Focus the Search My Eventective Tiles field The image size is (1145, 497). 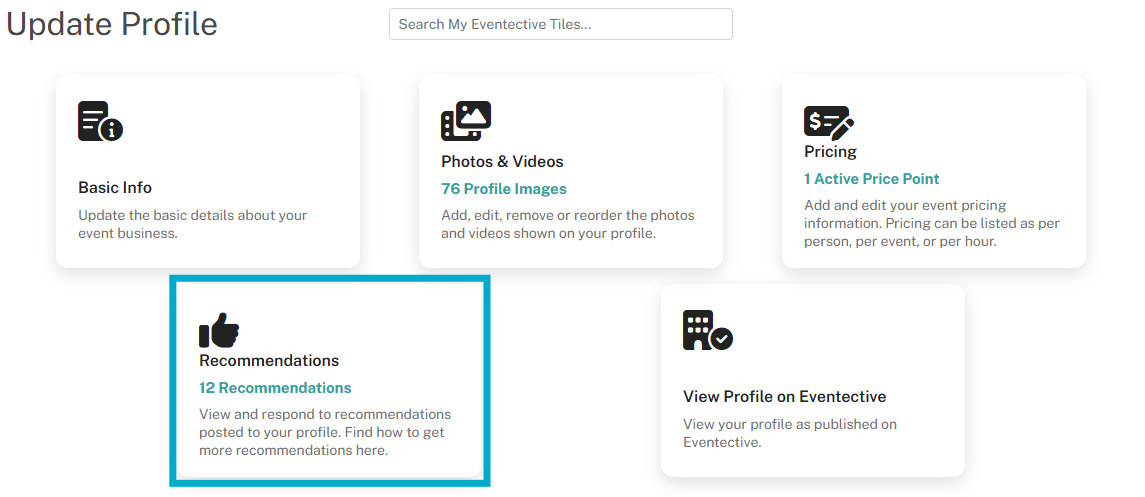561,24
